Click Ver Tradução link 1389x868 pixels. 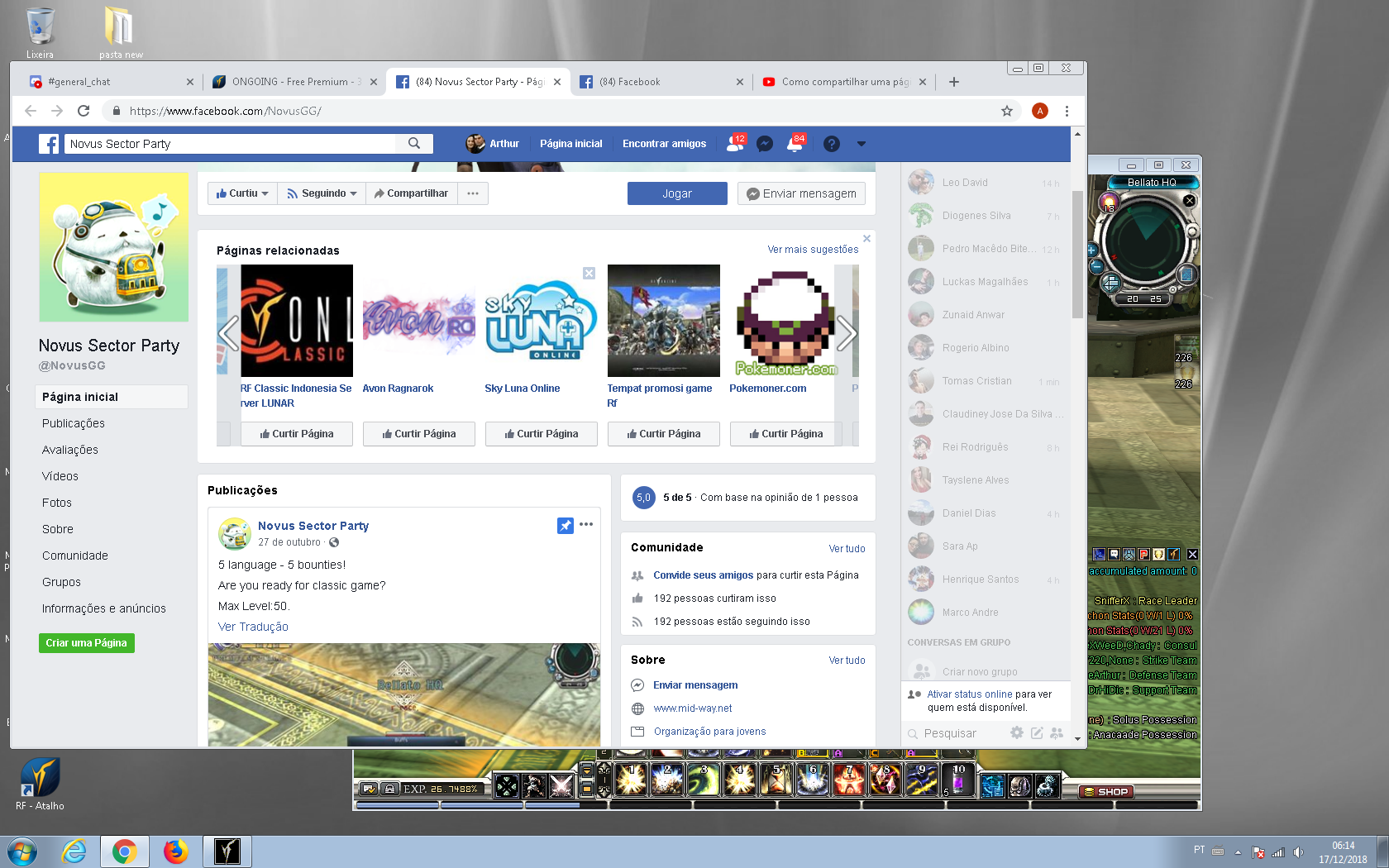coord(253,627)
